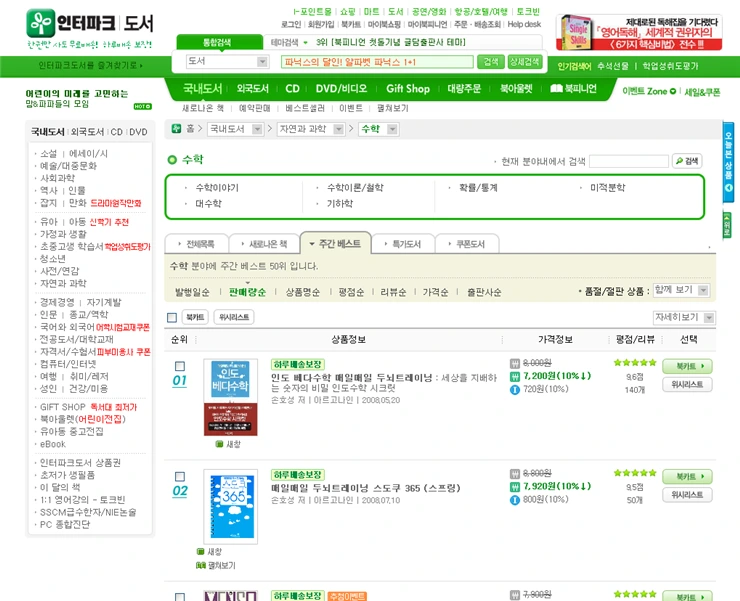Click the green sale price icon beside 7,200원
Image resolution: width=740 pixels, height=601 pixels.
[515, 376]
